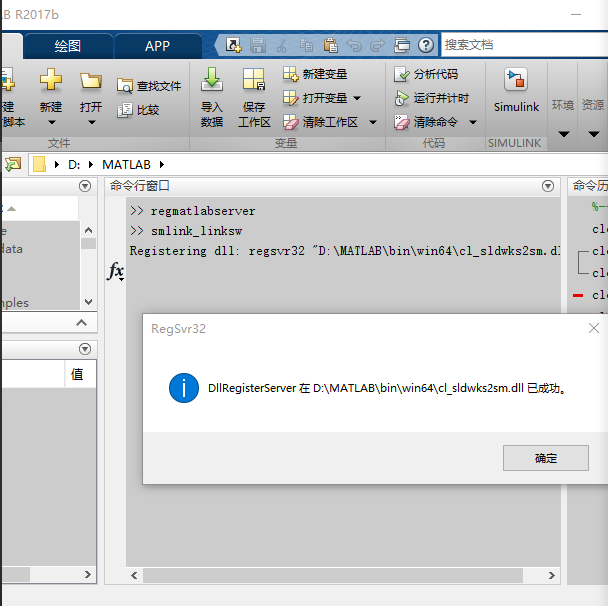
Task: Expand the 打开 dropdown arrow
Action: (x=92, y=122)
